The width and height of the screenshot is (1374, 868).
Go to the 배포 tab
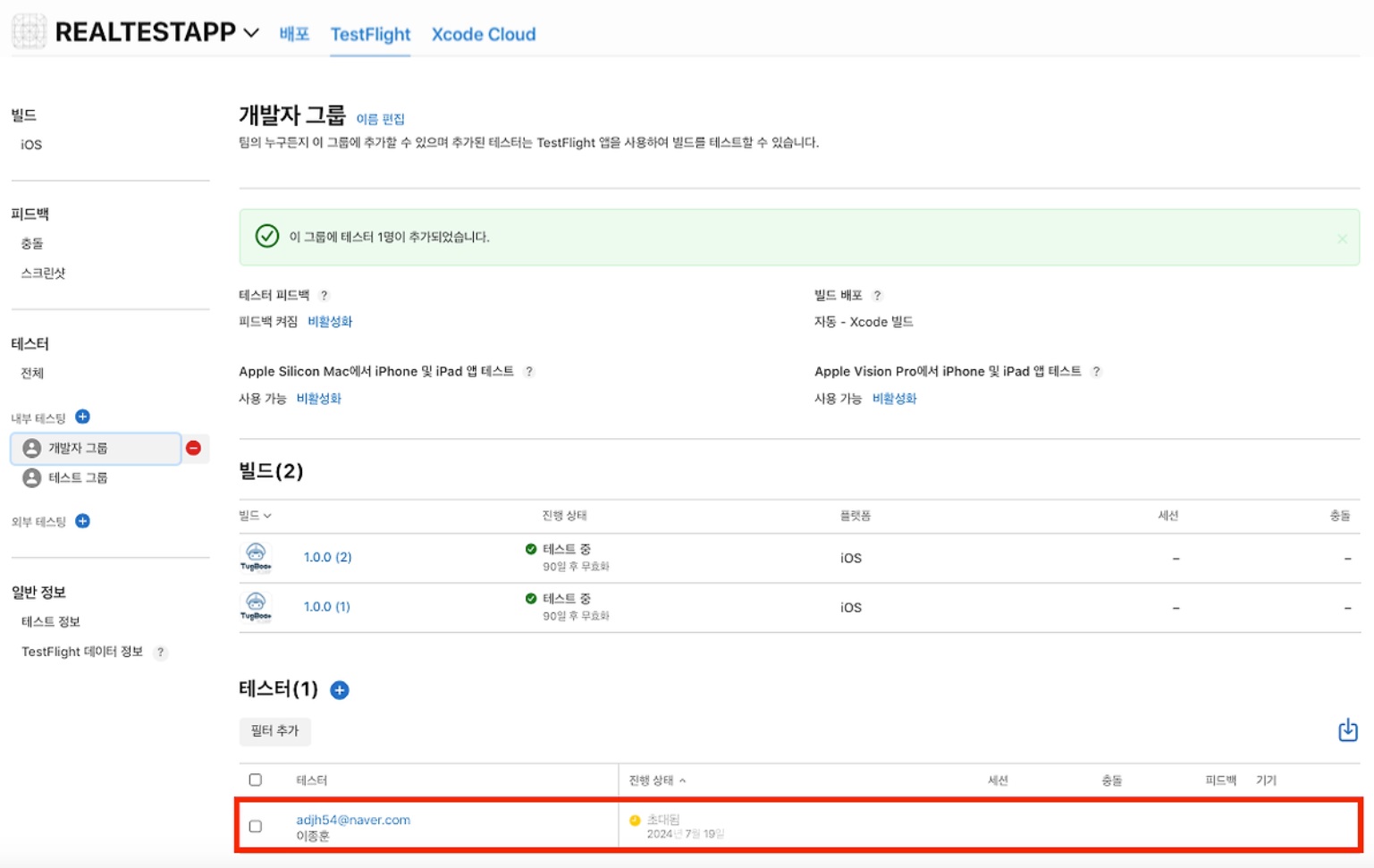294,34
